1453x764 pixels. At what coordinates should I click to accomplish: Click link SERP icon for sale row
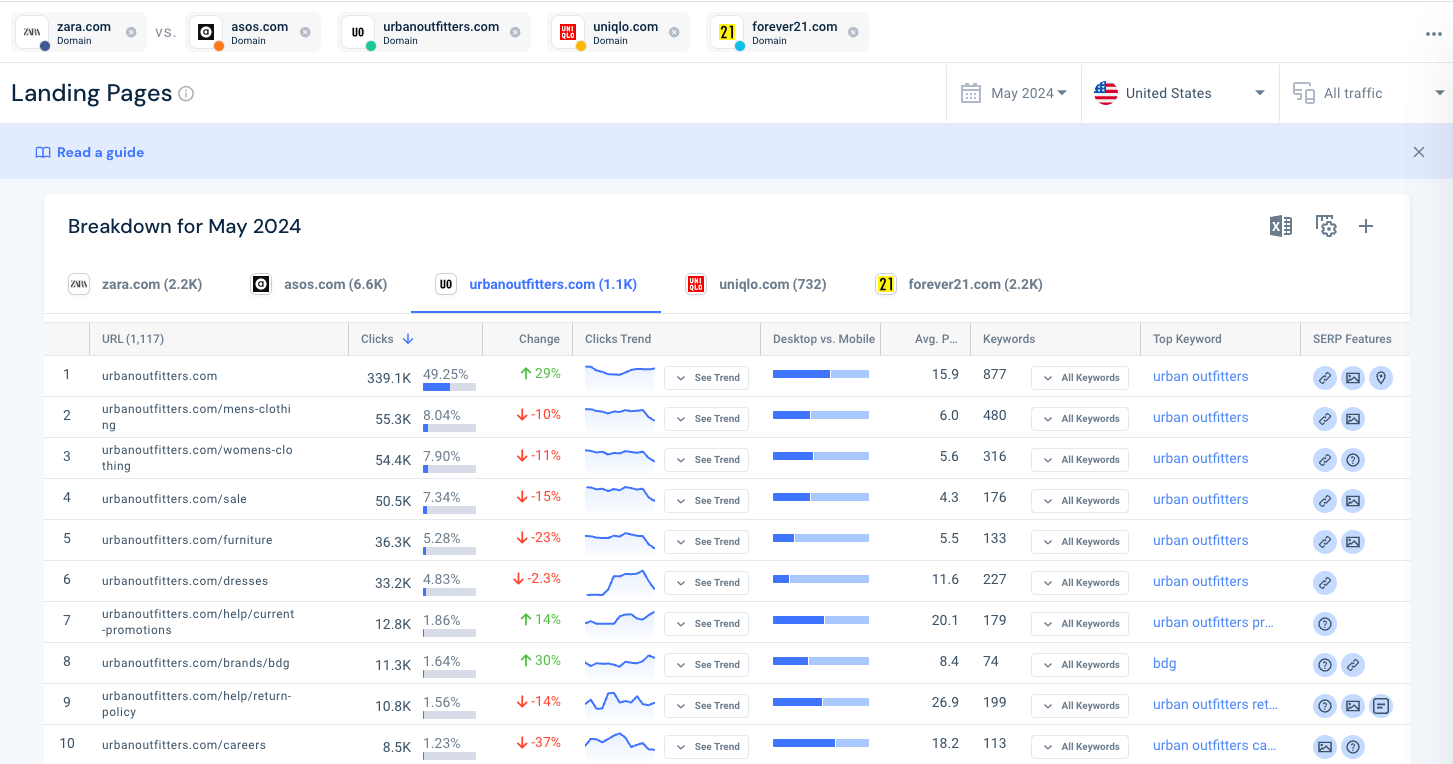click(1325, 501)
